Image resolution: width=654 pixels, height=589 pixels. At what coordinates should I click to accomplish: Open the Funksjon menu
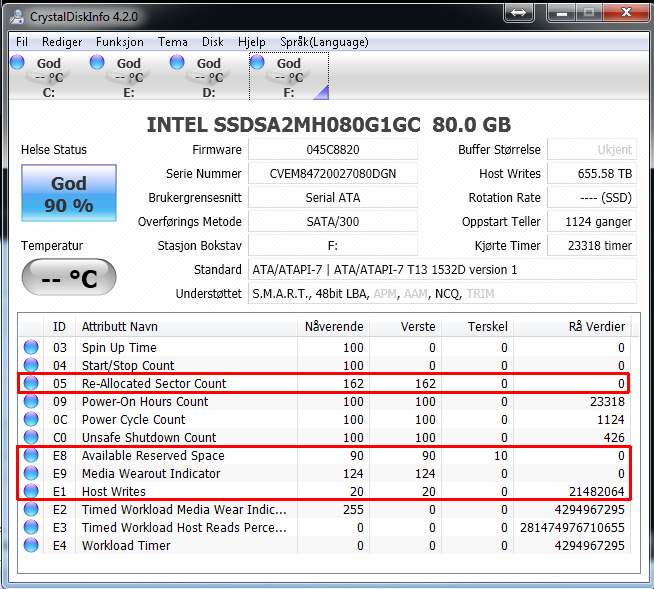click(x=120, y=42)
